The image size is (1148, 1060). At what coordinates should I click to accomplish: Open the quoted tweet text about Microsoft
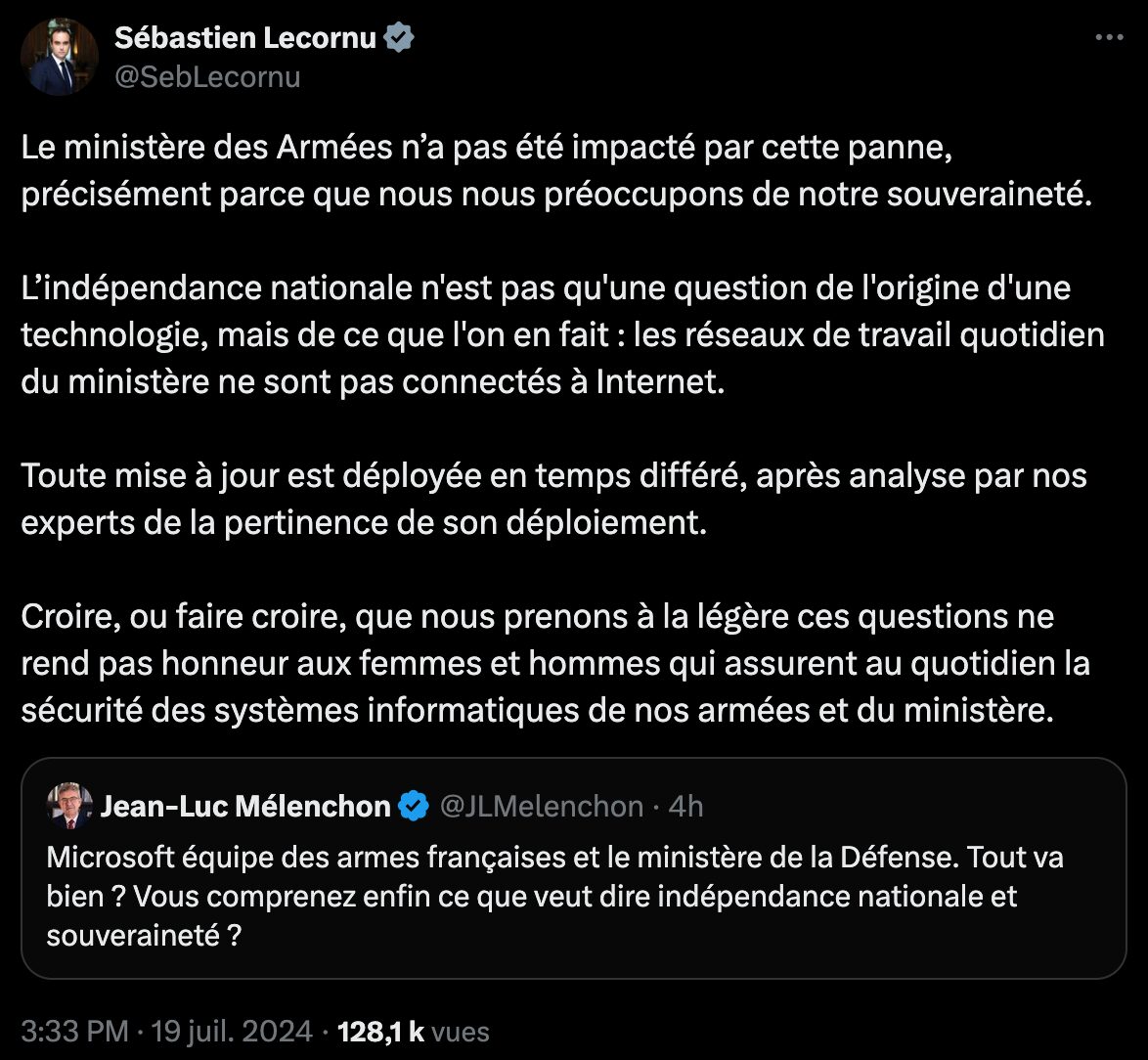pyautogui.click(x=548, y=896)
